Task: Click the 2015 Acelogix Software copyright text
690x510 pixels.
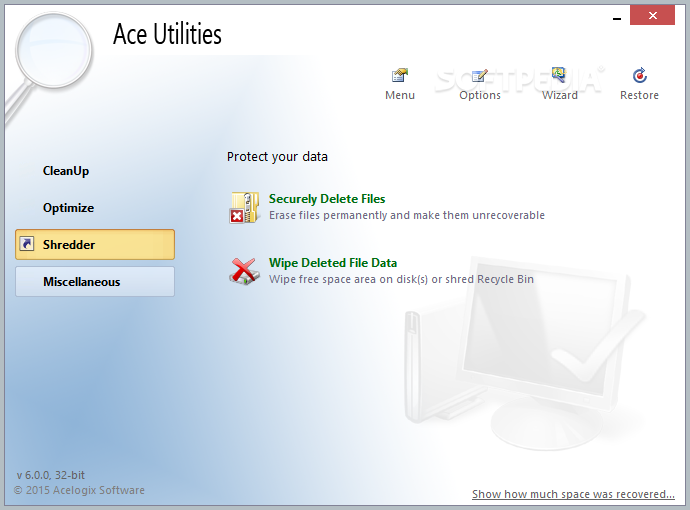Action: tap(79, 490)
